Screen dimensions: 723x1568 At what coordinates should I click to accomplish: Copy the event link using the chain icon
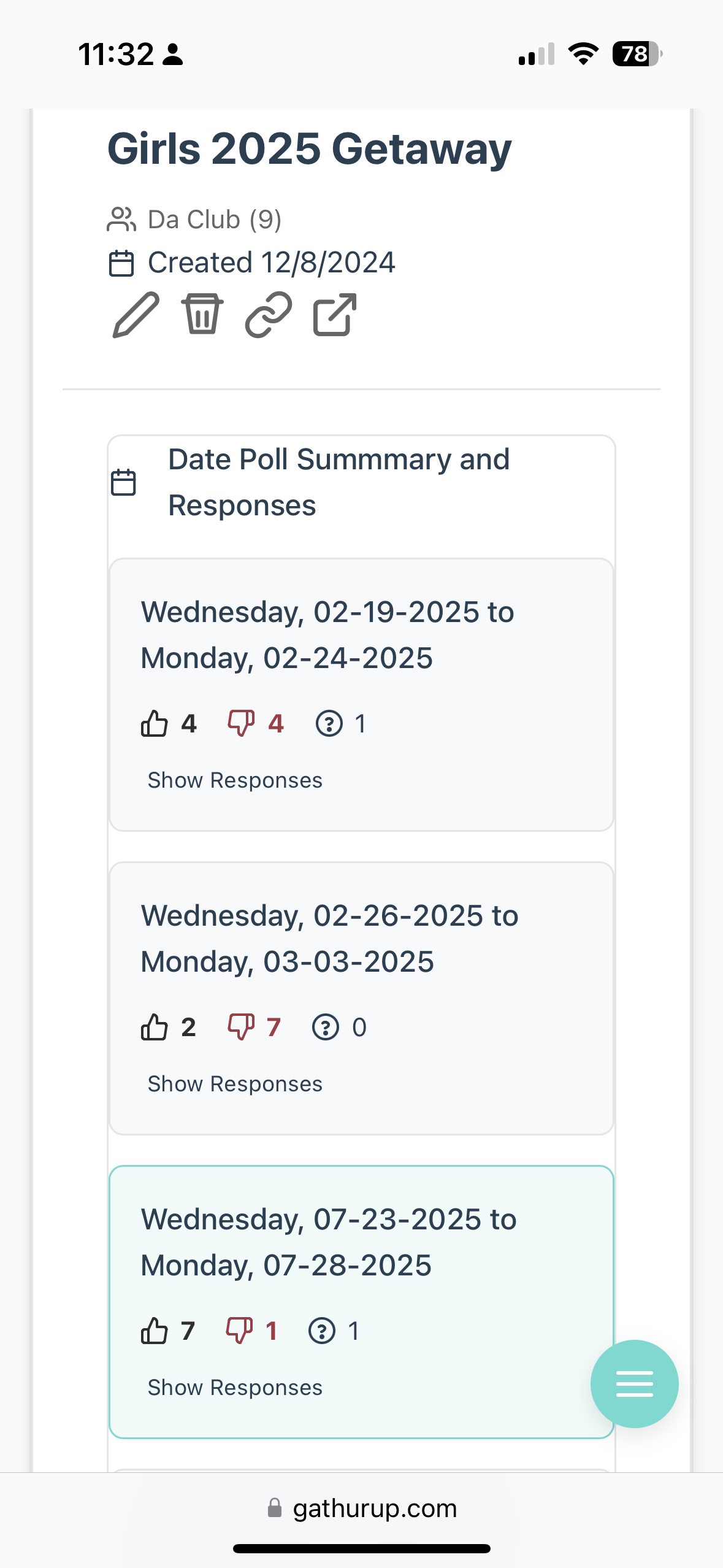point(269,315)
